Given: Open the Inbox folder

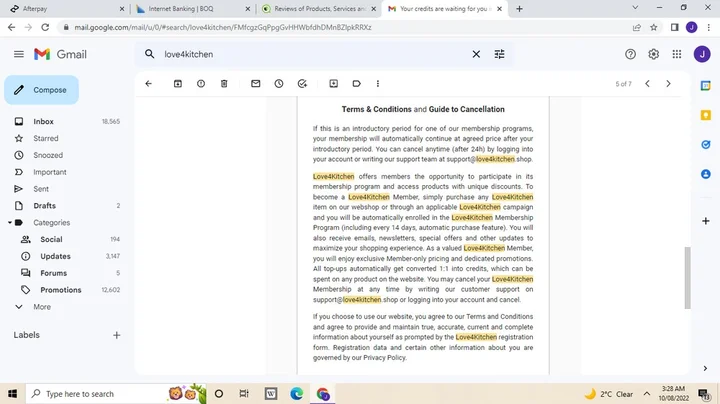Looking at the screenshot, I should coord(43,121).
